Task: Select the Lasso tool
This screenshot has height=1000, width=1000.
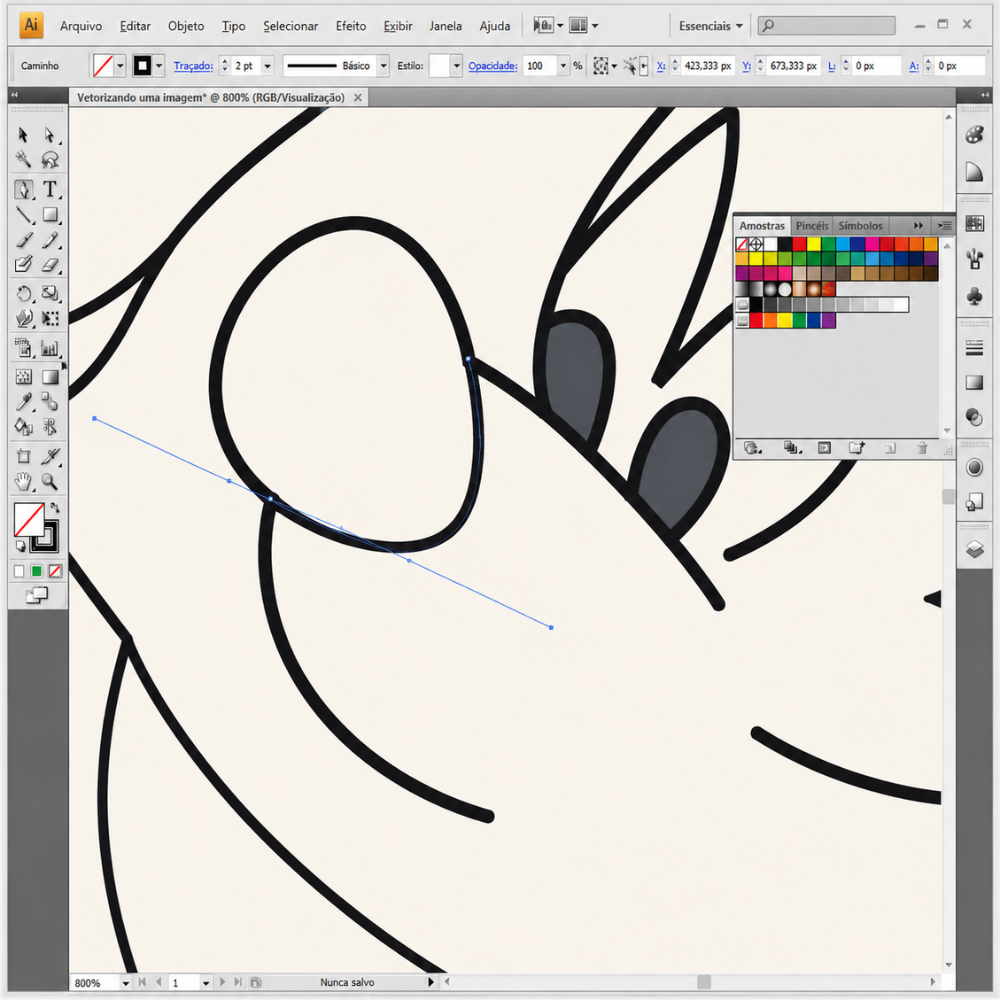Action: [50, 159]
